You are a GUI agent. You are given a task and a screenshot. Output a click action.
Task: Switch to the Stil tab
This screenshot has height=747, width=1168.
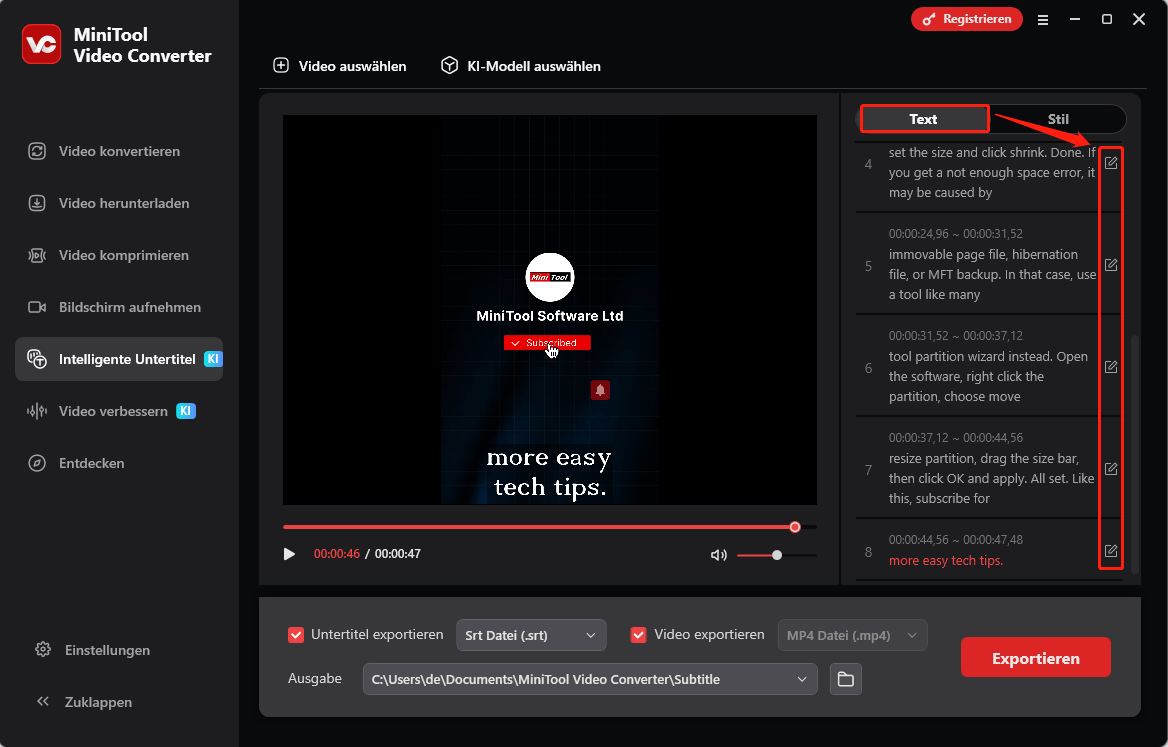(1058, 119)
